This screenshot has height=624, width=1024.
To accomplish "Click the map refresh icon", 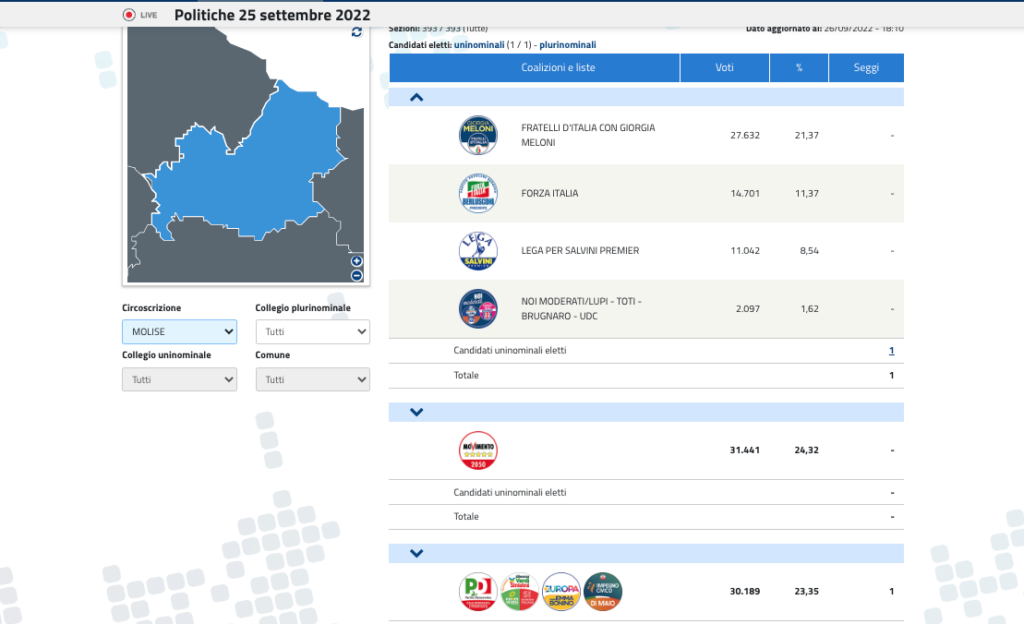I will 357,32.
